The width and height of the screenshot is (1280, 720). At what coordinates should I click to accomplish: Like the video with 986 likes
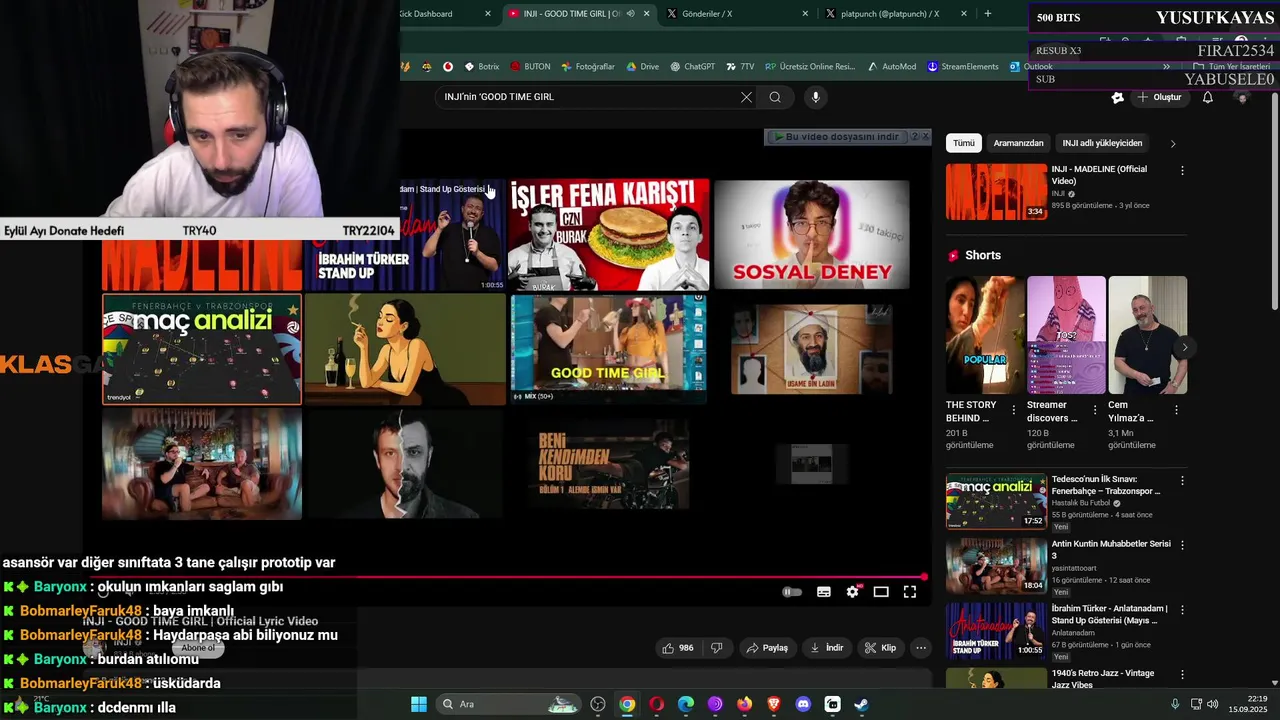(677, 648)
